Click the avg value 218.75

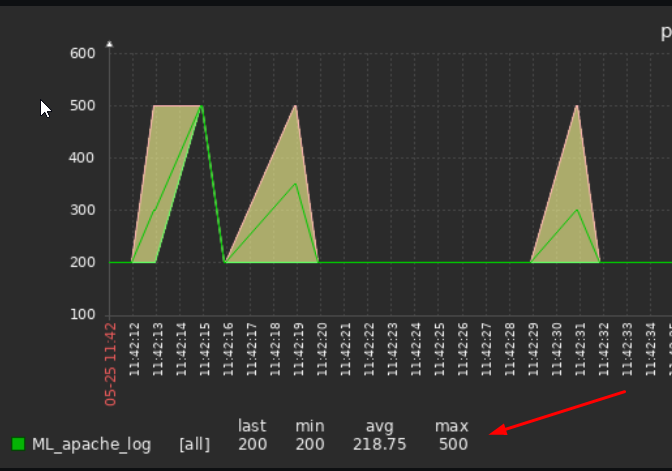click(379, 444)
